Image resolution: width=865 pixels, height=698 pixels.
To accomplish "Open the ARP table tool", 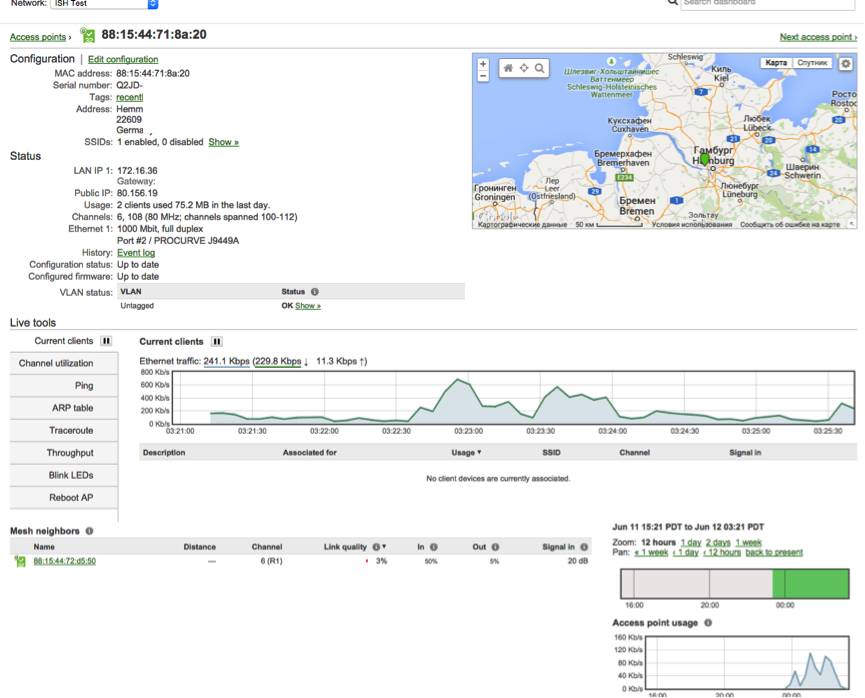I will click(x=64, y=408).
